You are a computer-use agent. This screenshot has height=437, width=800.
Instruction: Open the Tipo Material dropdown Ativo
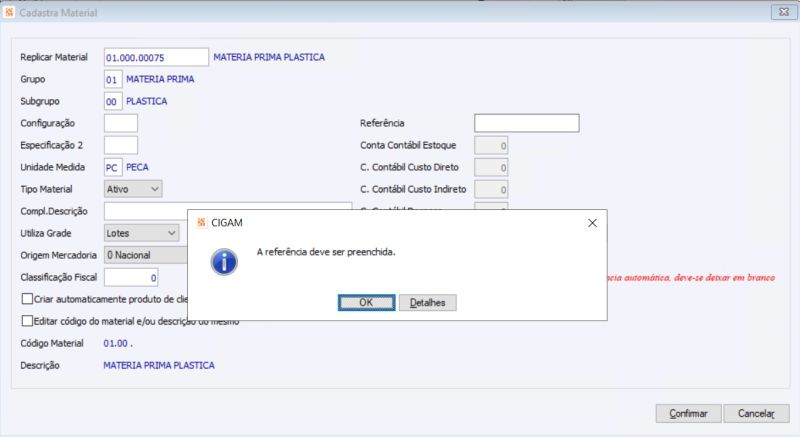point(133,189)
